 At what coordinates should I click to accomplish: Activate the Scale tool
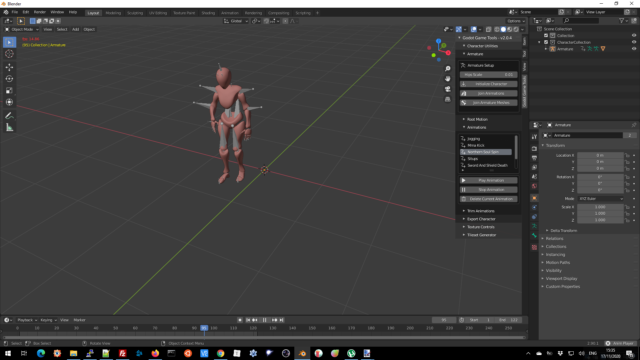tap(9, 91)
